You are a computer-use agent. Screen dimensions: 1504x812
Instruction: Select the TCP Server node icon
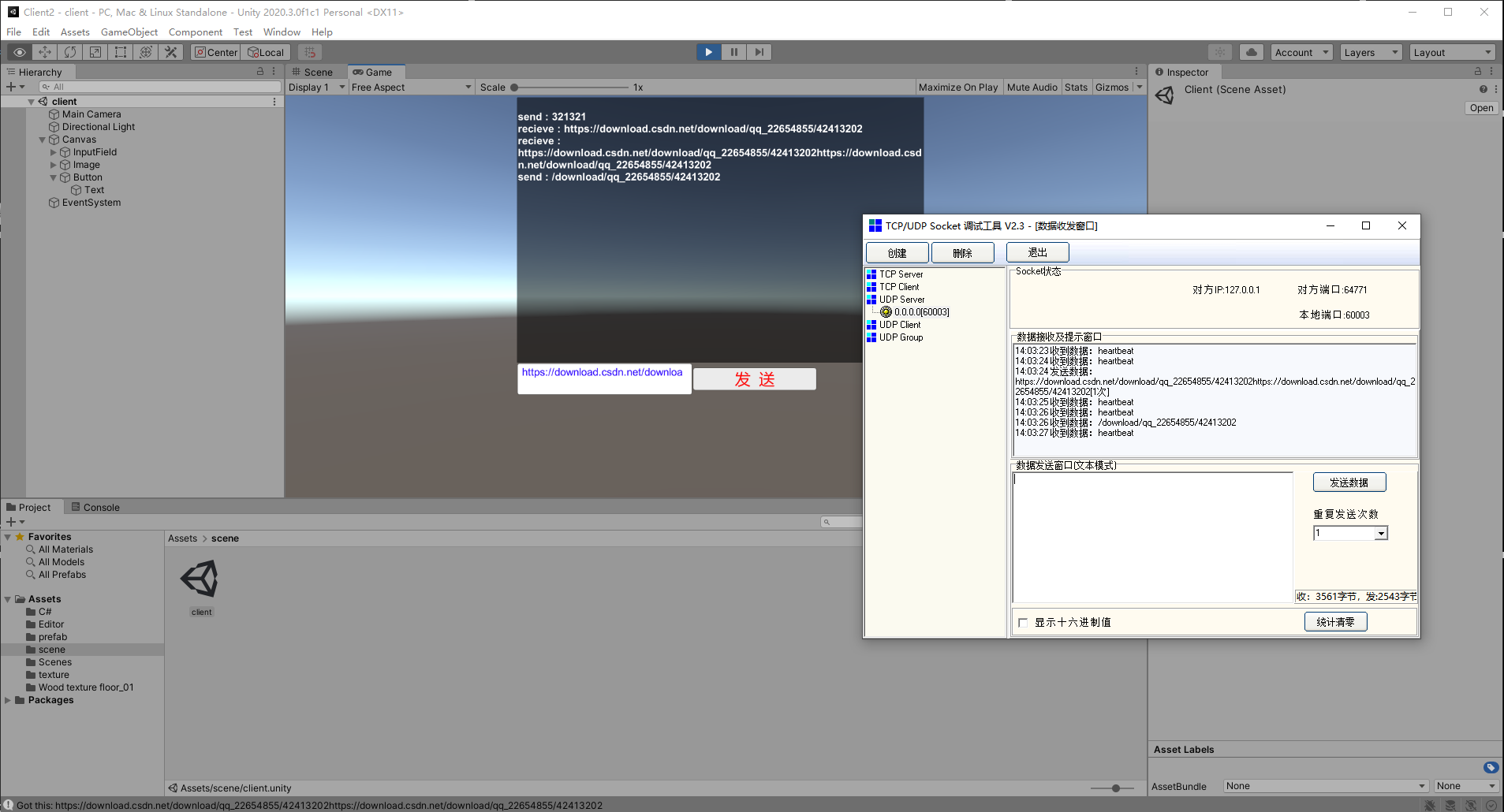[871, 274]
